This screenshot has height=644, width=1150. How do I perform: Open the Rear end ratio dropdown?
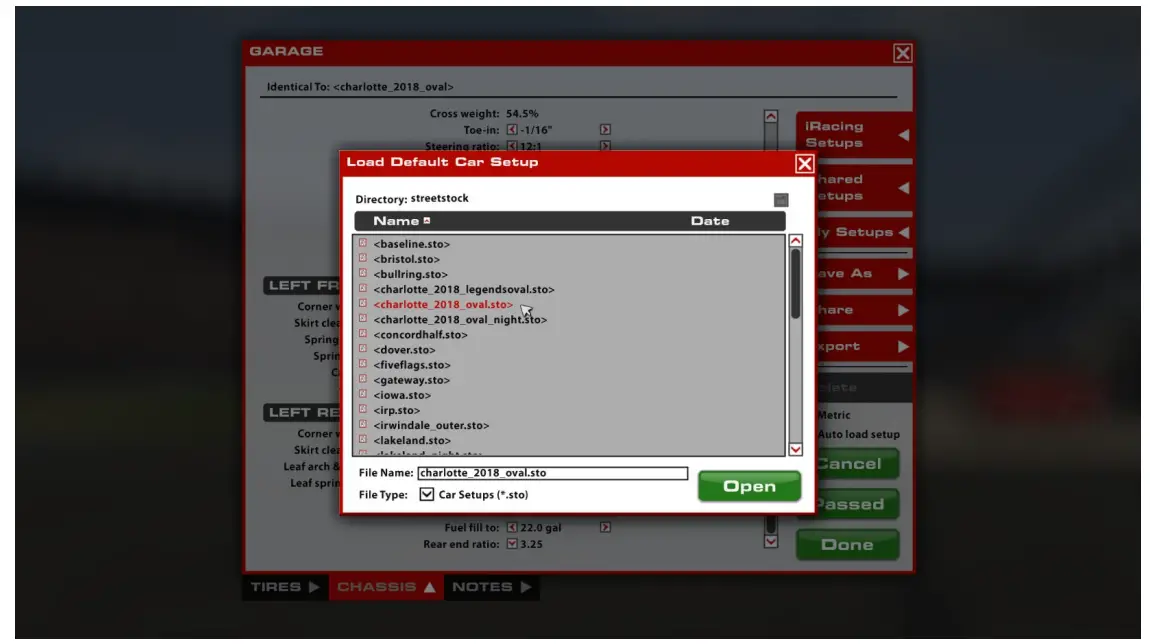512,544
